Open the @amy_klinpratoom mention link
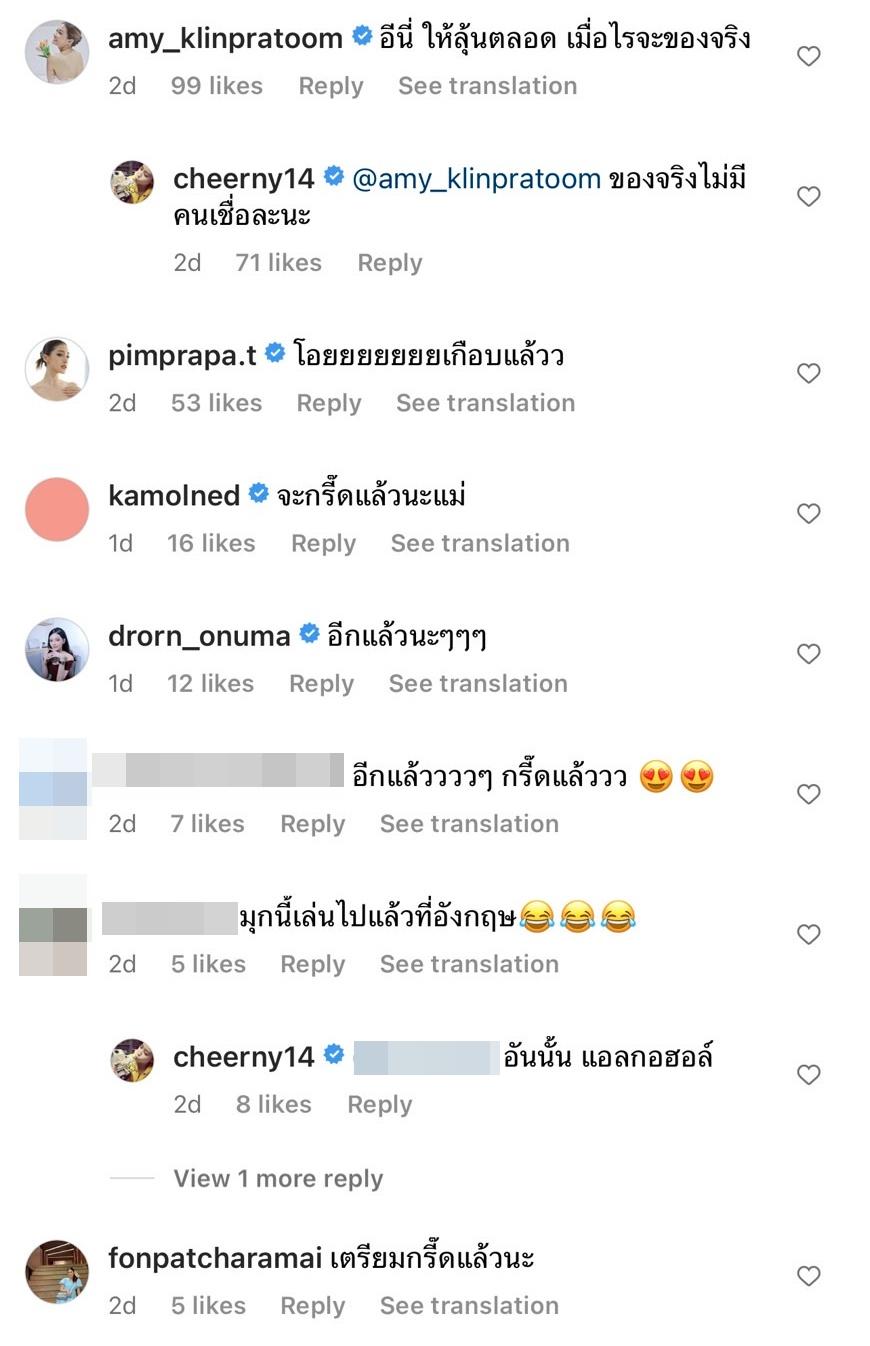The image size is (870, 1346). pos(477,179)
